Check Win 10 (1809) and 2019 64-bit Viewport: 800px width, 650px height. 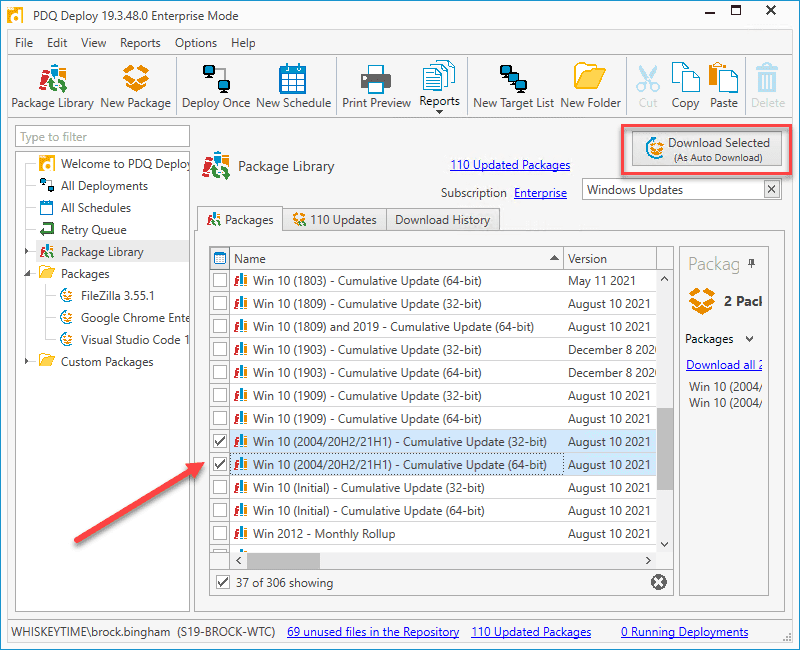point(220,327)
